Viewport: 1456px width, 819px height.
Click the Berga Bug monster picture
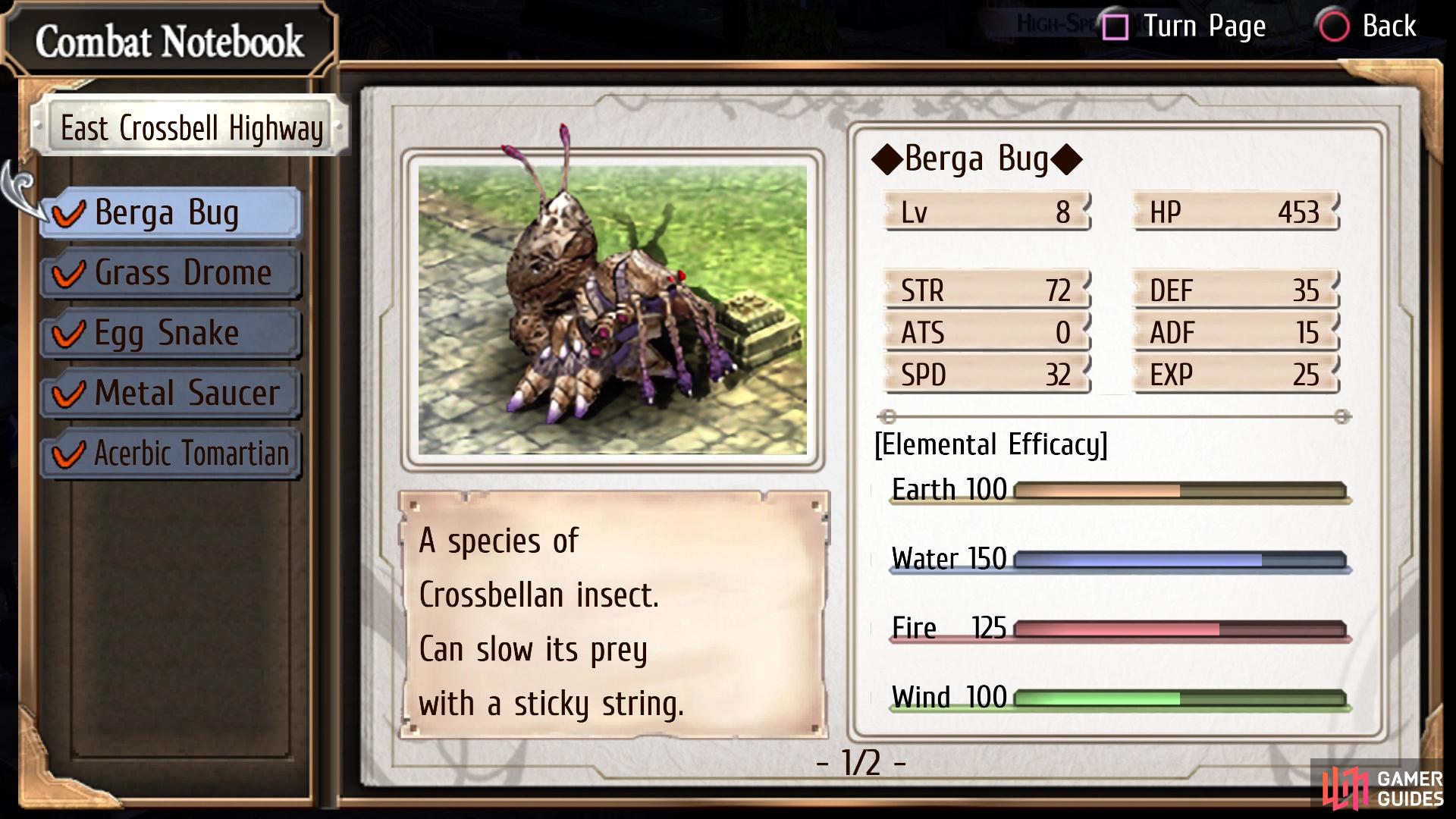(613, 309)
